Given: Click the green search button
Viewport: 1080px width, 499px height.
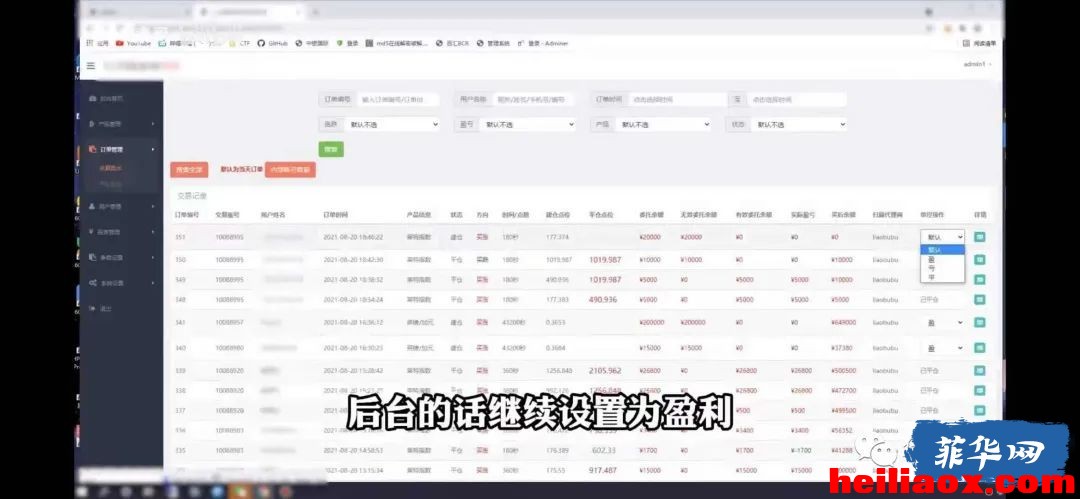Looking at the screenshot, I should coord(331,149).
